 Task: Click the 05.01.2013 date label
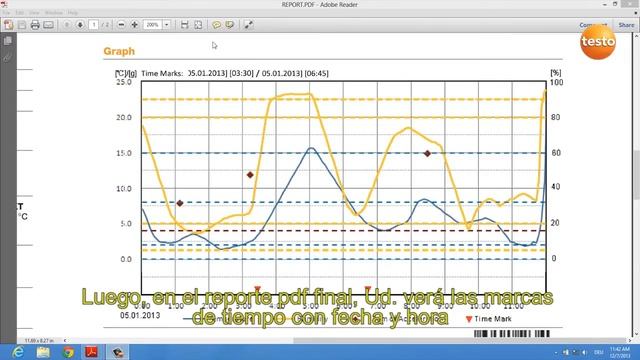click(140, 316)
